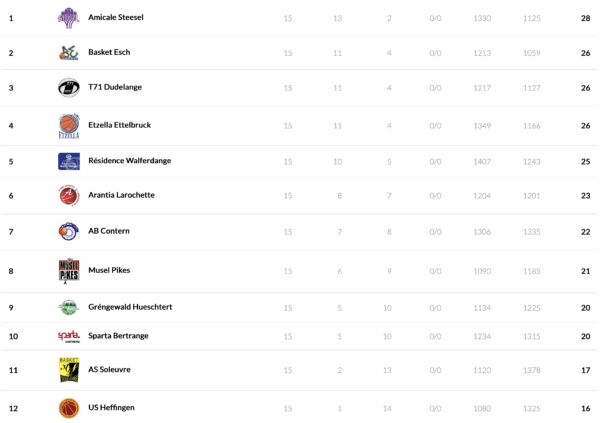600x423 pixels.
Task: Click the Sparta Bertrange team logo
Action: tap(68, 336)
